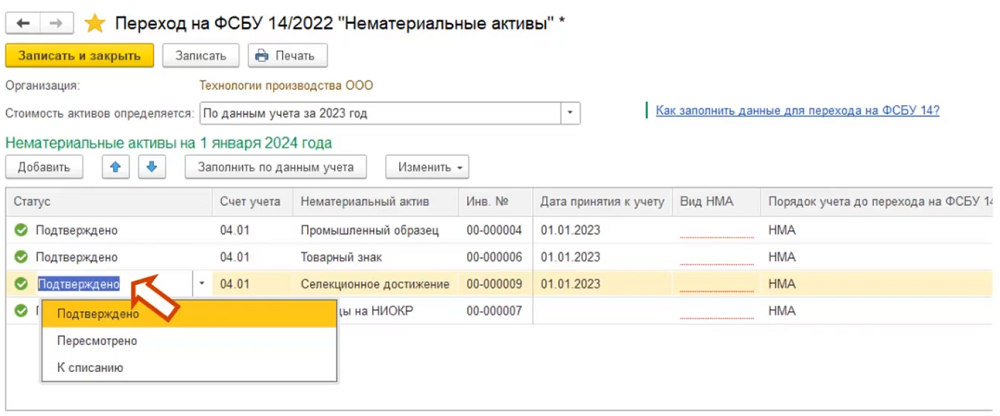Viewport: 1000px width, 416px height.
Task: Click status cell dropdown arrow in selected row
Action: (202, 284)
